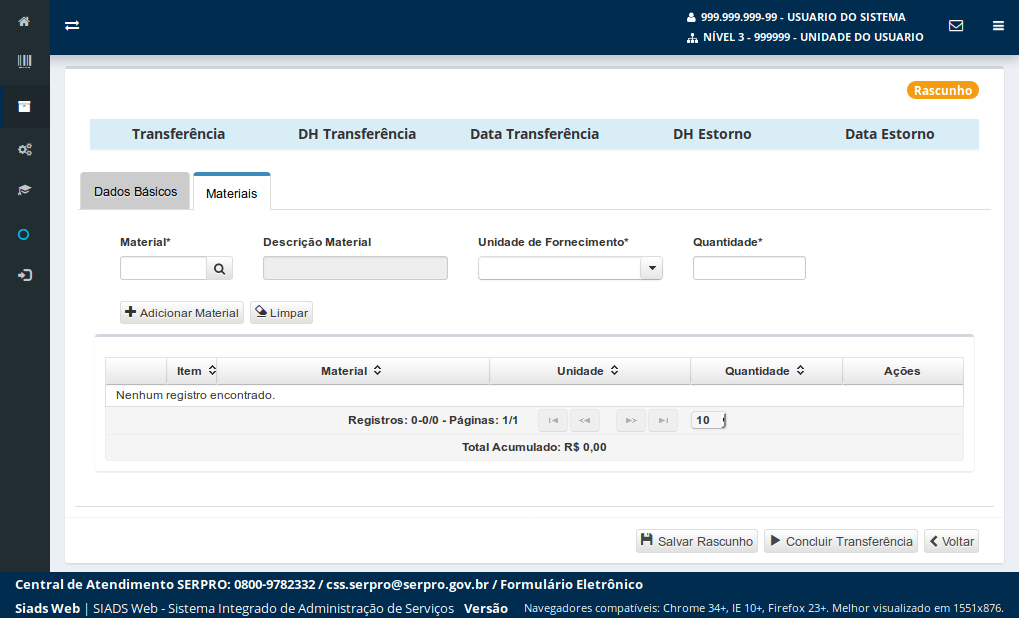Click Concluir Transferência button
The image size is (1019, 618).
pyautogui.click(x=841, y=541)
